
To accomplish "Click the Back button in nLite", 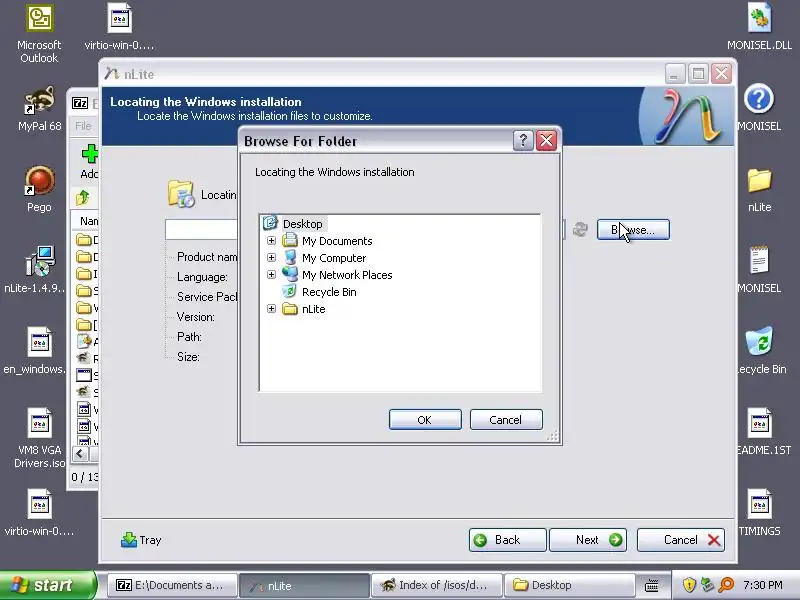I will pyautogui.click(x=507, y=540).
